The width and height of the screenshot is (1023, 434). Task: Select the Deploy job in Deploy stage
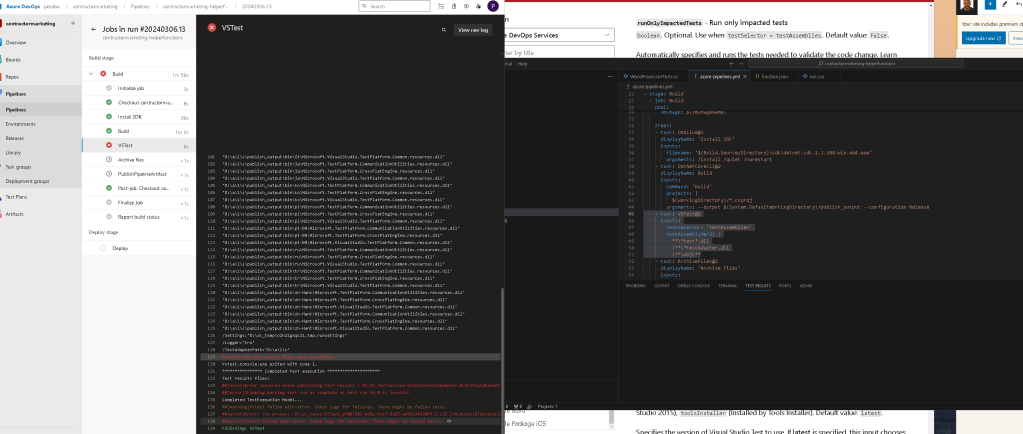click(139, 248)
